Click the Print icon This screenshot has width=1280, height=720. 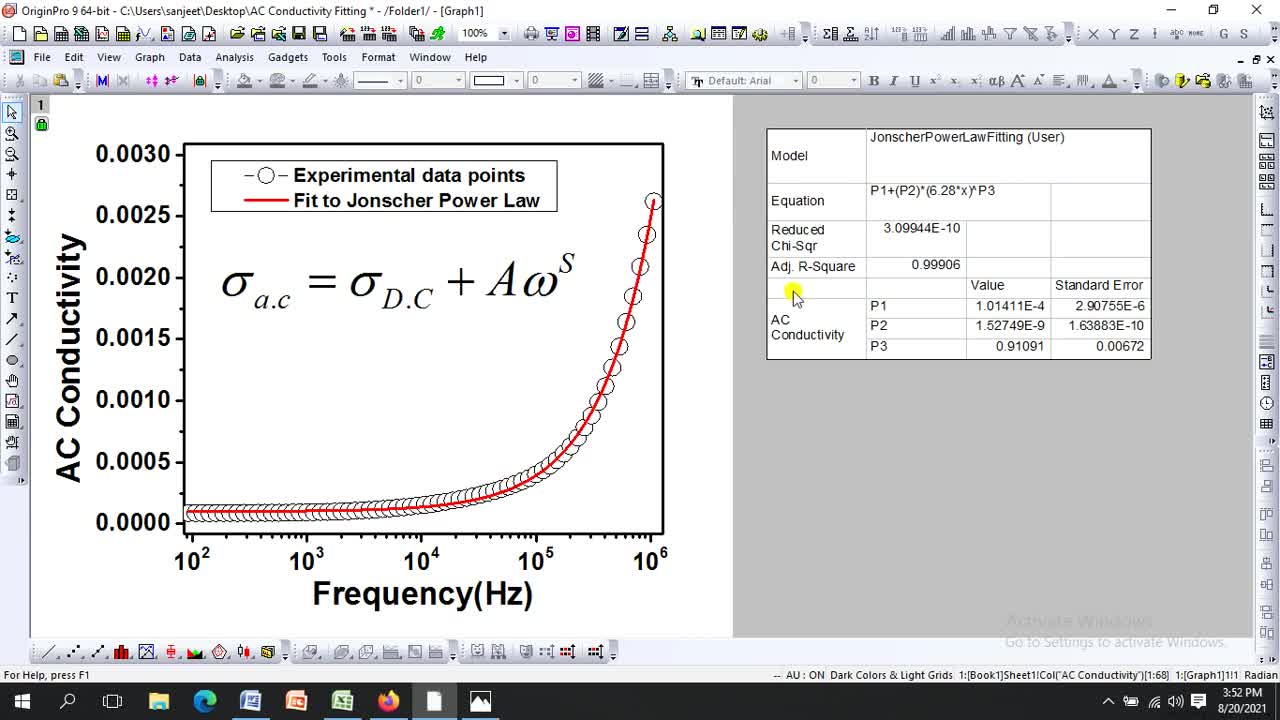(531, 33)
